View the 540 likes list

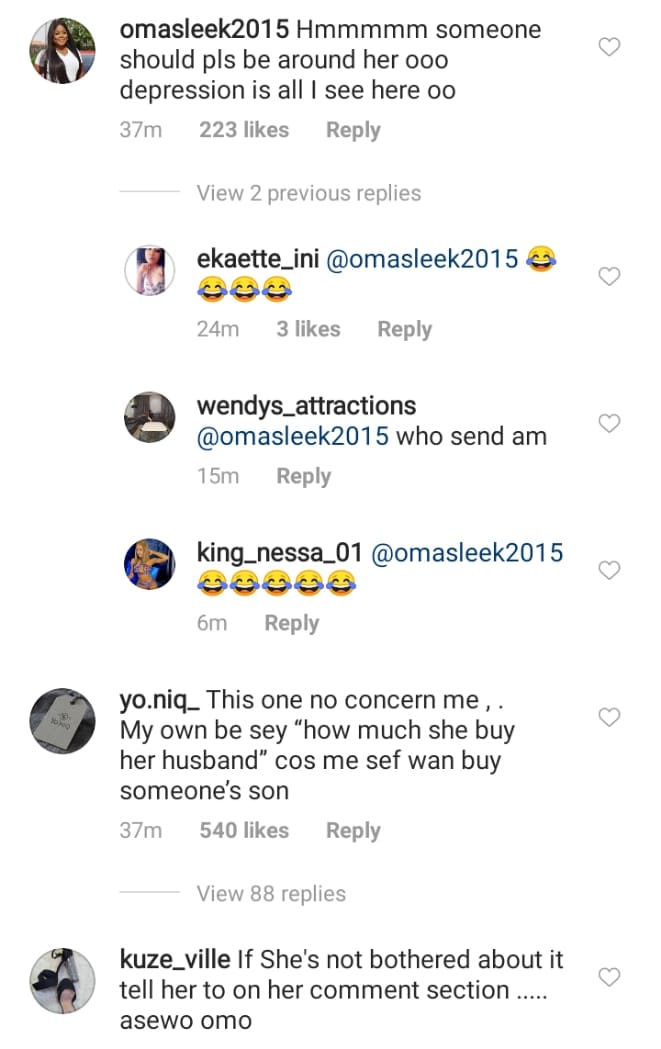click(x=244, y=831)
